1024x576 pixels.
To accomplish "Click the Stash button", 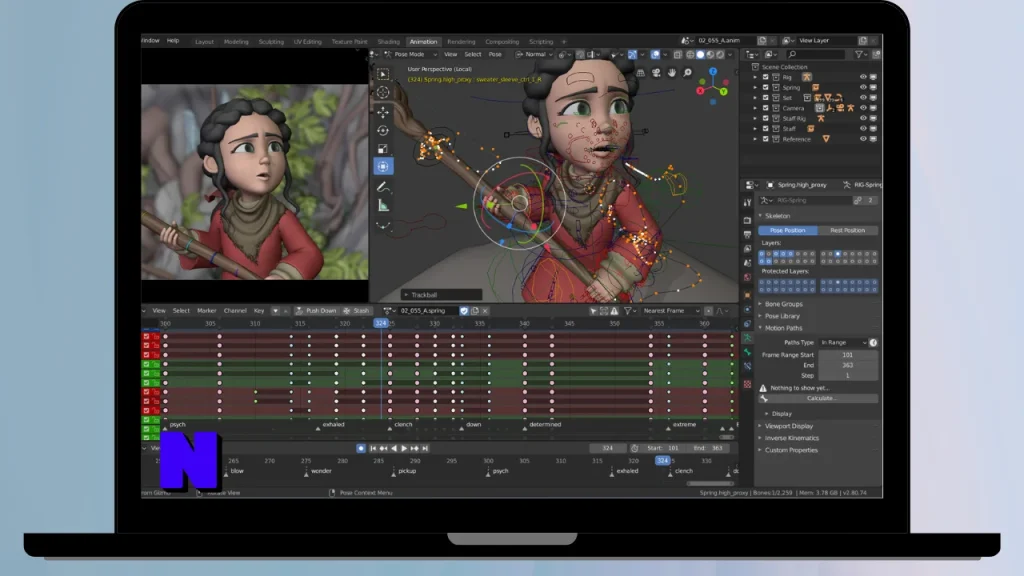I will (x=357, y=311).
